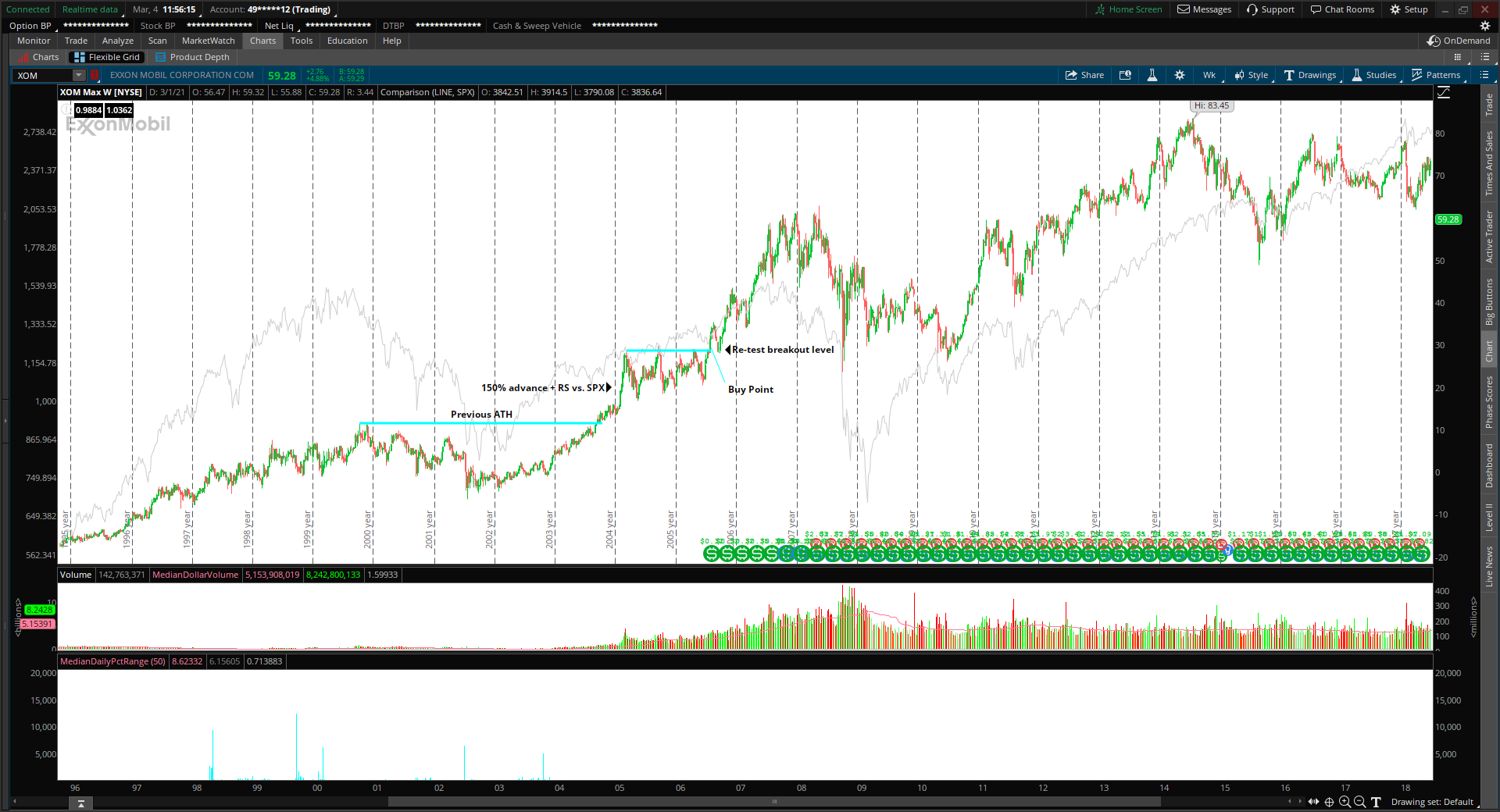The image size is (1500, 812).
Task: Open the Studies menu
Action: (x=1374, y=75)
